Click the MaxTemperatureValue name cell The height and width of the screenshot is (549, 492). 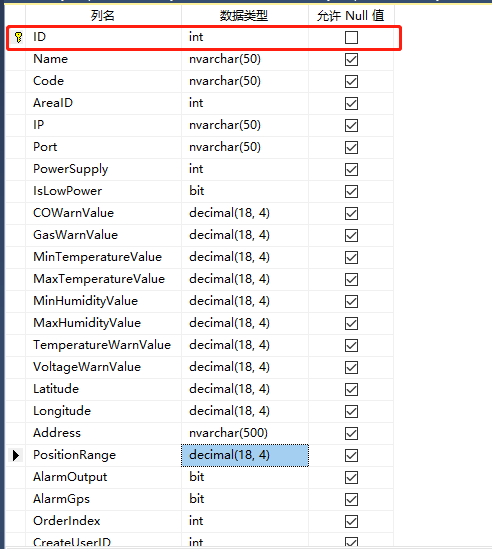103,279
